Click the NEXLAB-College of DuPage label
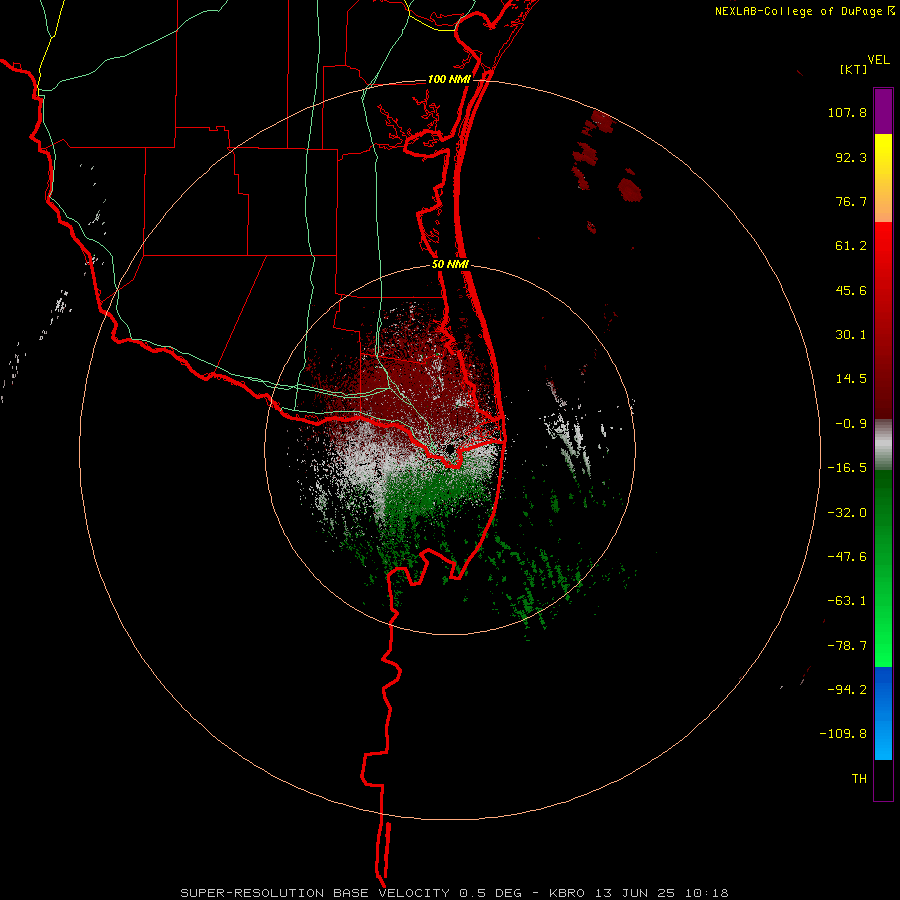This screenshot has height=900, width=900. tap(798, 11)
